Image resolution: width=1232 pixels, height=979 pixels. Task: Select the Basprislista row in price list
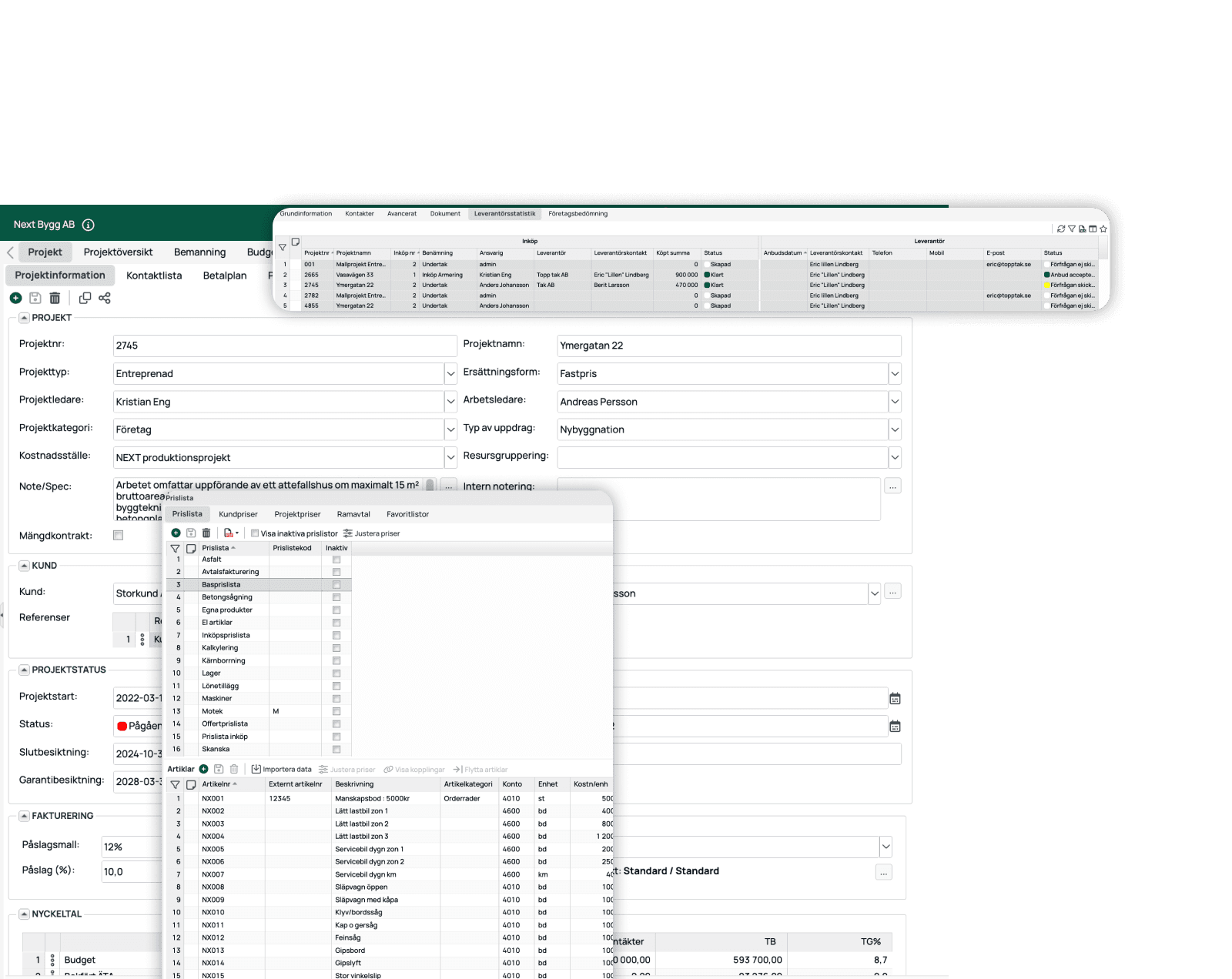259,585
